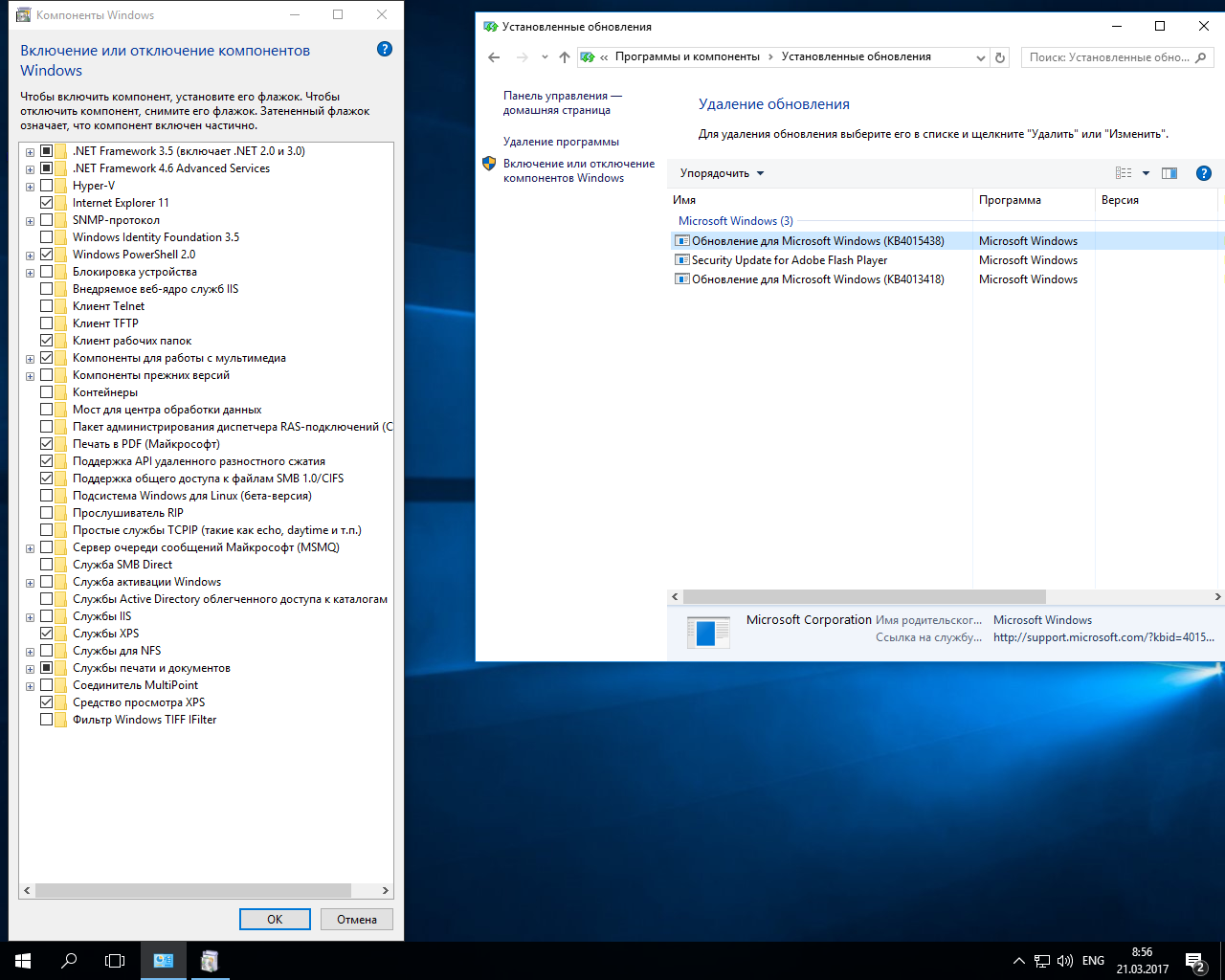
Task: Sort updates by Name column
Action: (820, 200)
